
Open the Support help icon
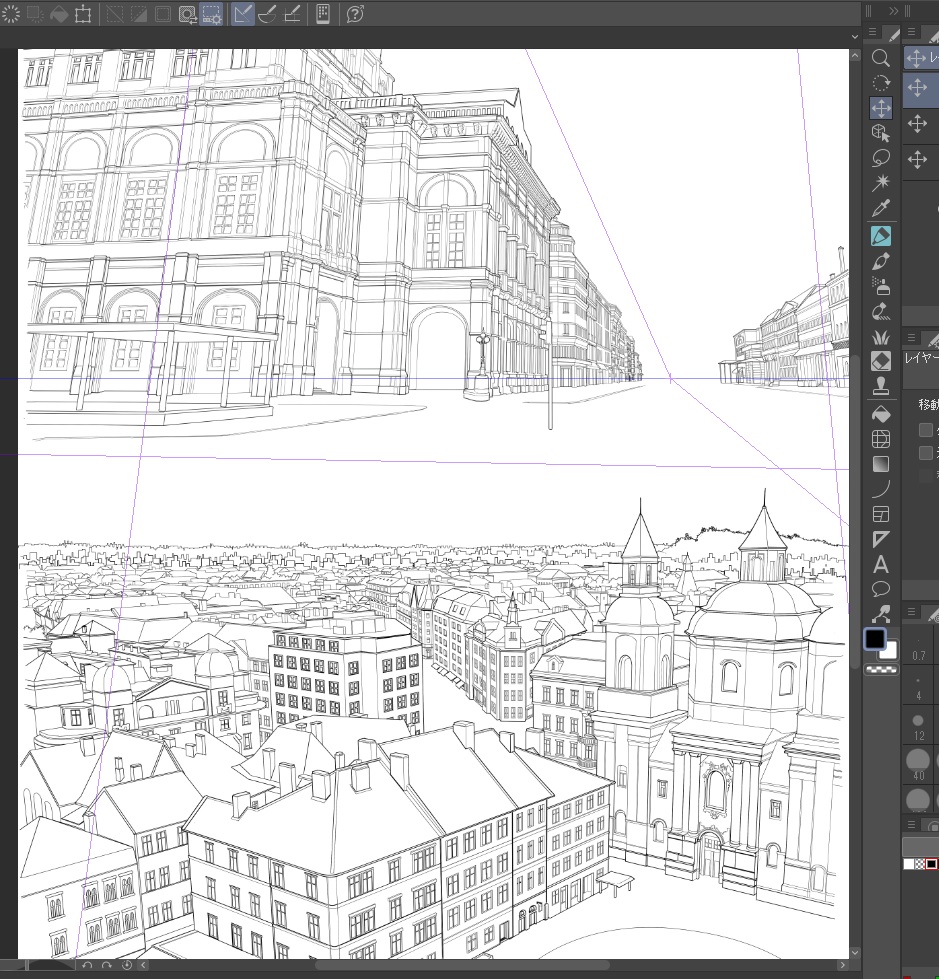pos(355,14)
